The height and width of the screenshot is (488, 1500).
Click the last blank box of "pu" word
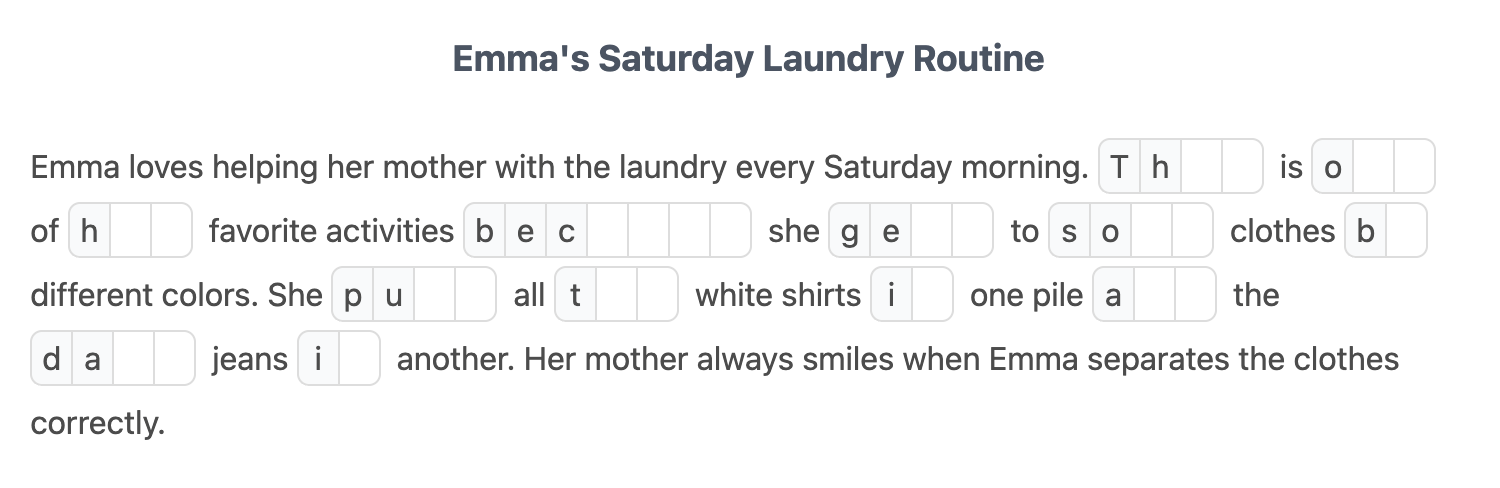(x=475, y=295)
